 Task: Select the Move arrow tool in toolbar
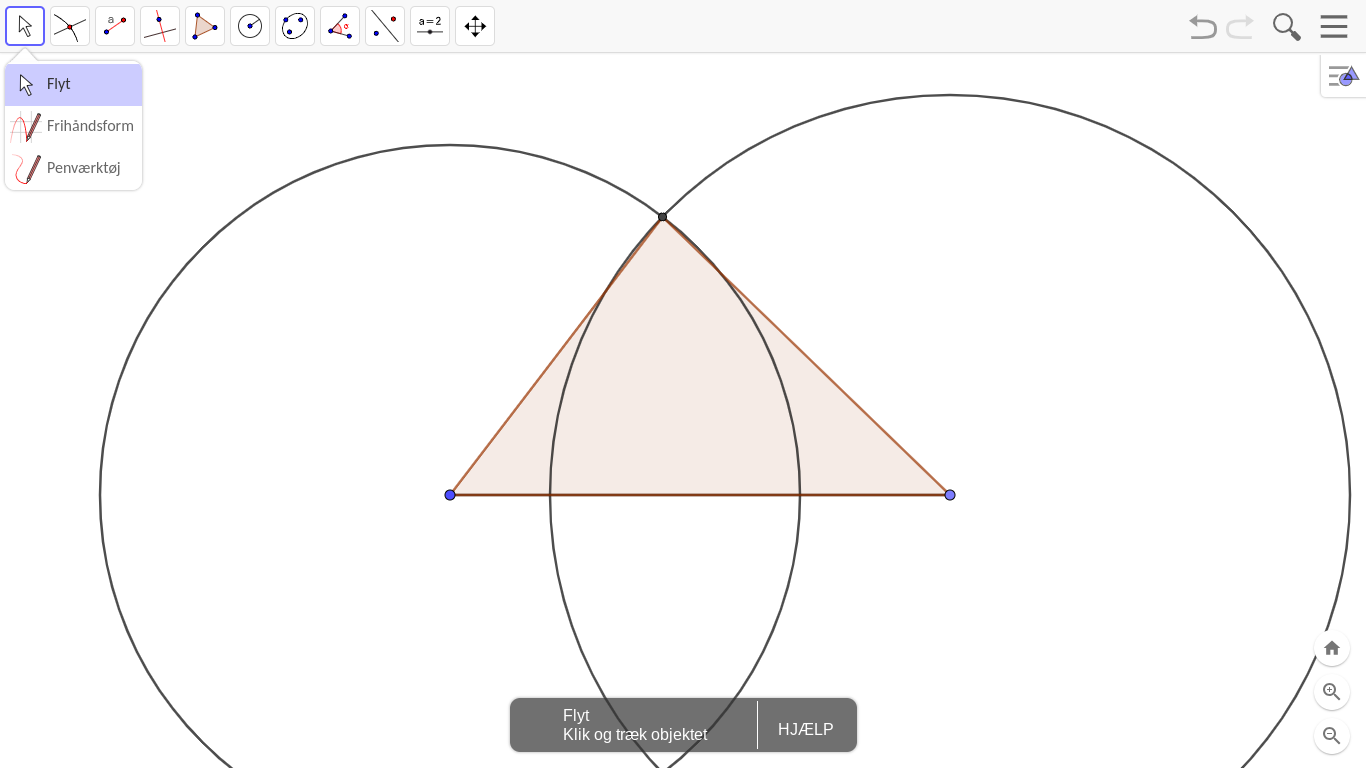(25, 26)
